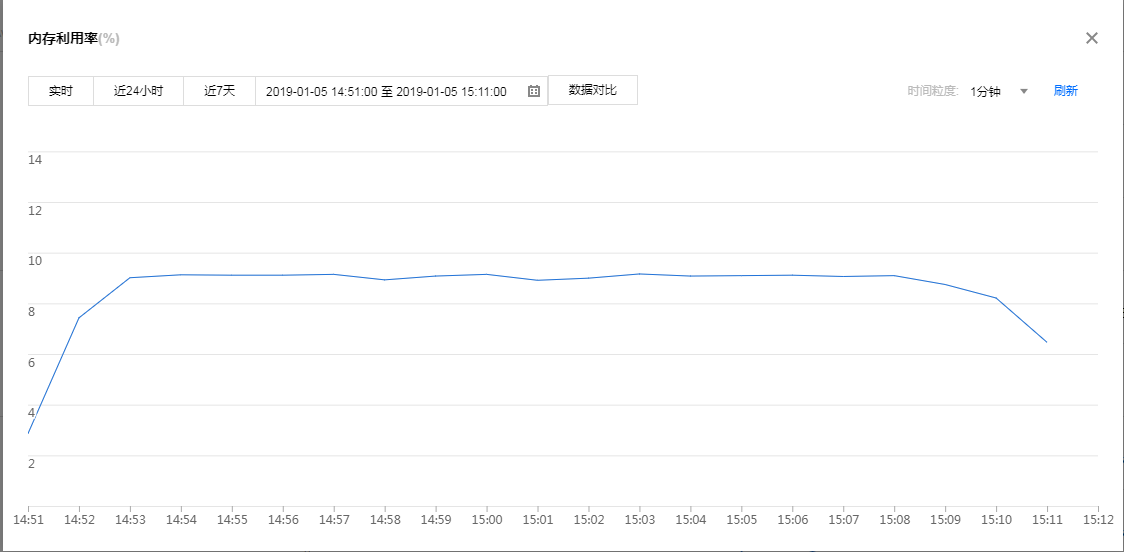Expand the 1分钟 time granularity dropdown
The width and height of the screenshot is (1124, 552).
[985, 91]
